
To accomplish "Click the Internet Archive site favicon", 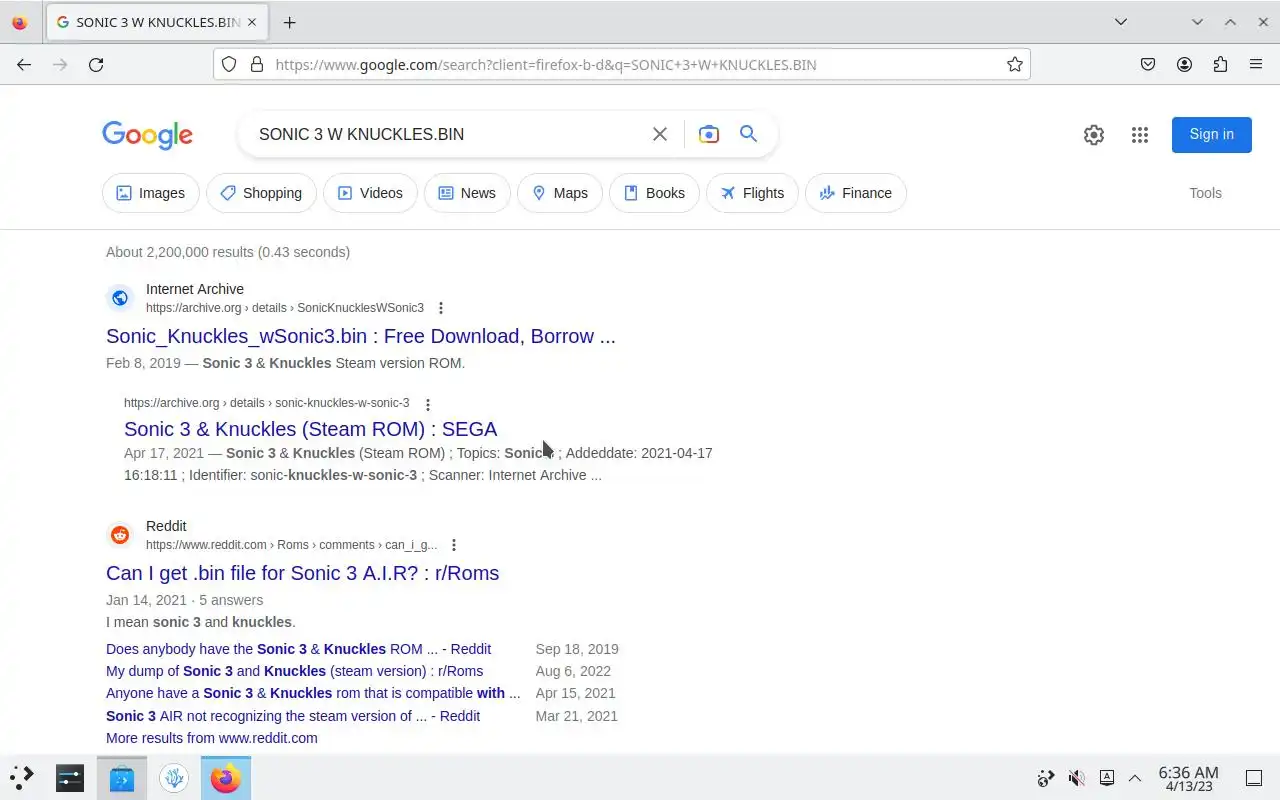I will (120, 298).
